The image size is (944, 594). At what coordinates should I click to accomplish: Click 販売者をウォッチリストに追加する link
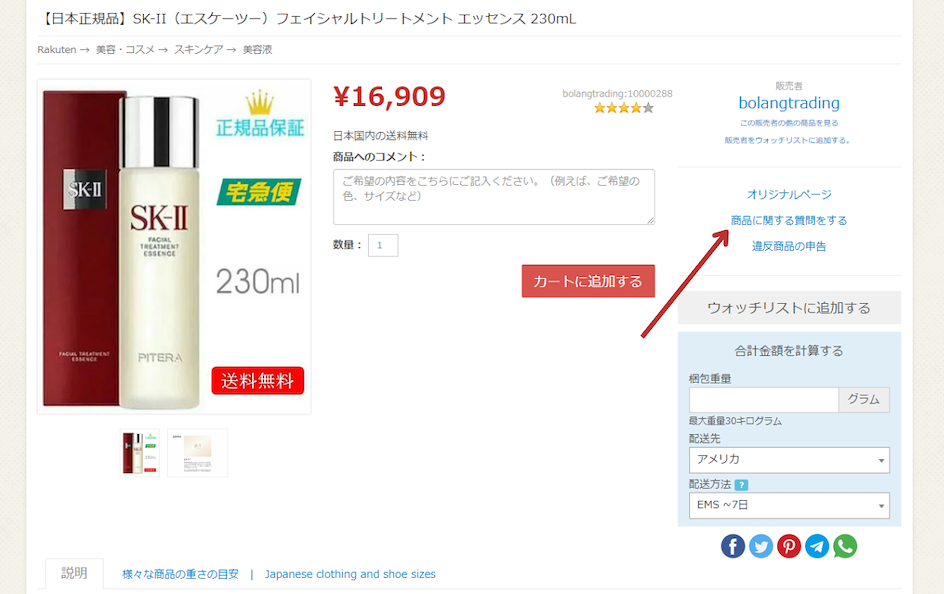[x=789, y=140]
